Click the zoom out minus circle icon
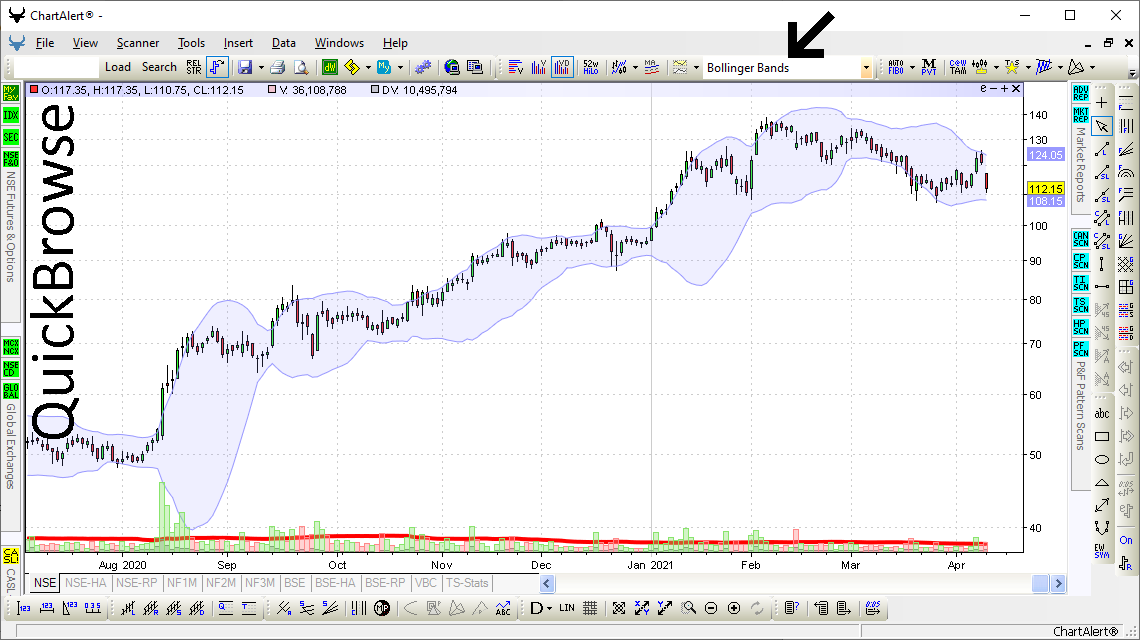The height and width of the screenshot is (640, 1140). [x=711, y=608]
